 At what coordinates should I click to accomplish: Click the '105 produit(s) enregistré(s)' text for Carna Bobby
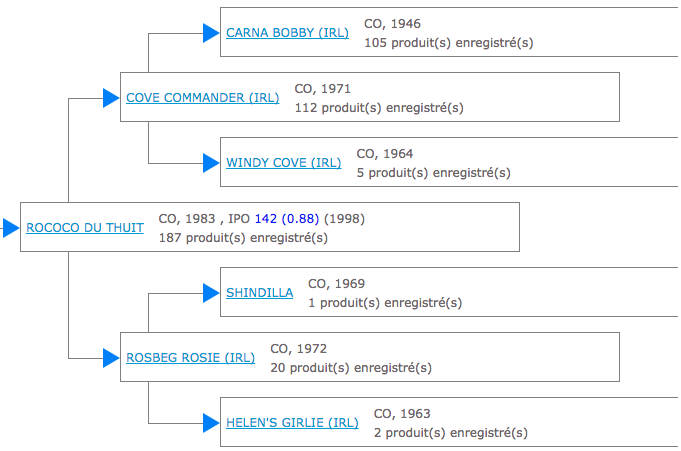pos(449,43)
